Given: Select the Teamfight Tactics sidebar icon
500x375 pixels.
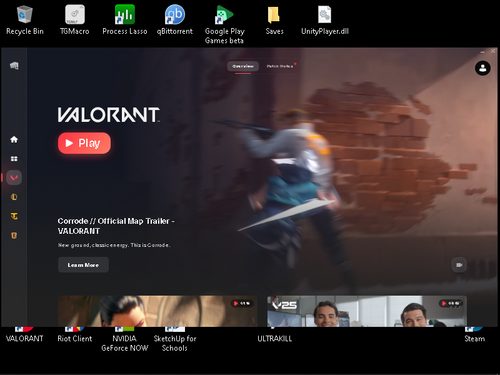Looking at the screenshot, I should click(x=14, y=216).
